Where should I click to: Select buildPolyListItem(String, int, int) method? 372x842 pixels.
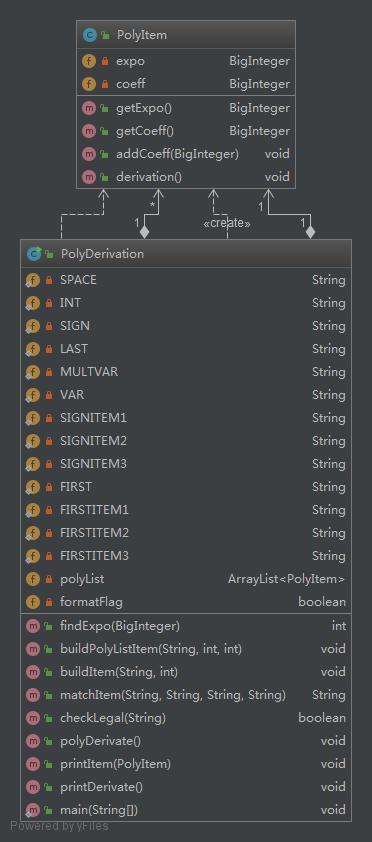click(x=186, y=649)
